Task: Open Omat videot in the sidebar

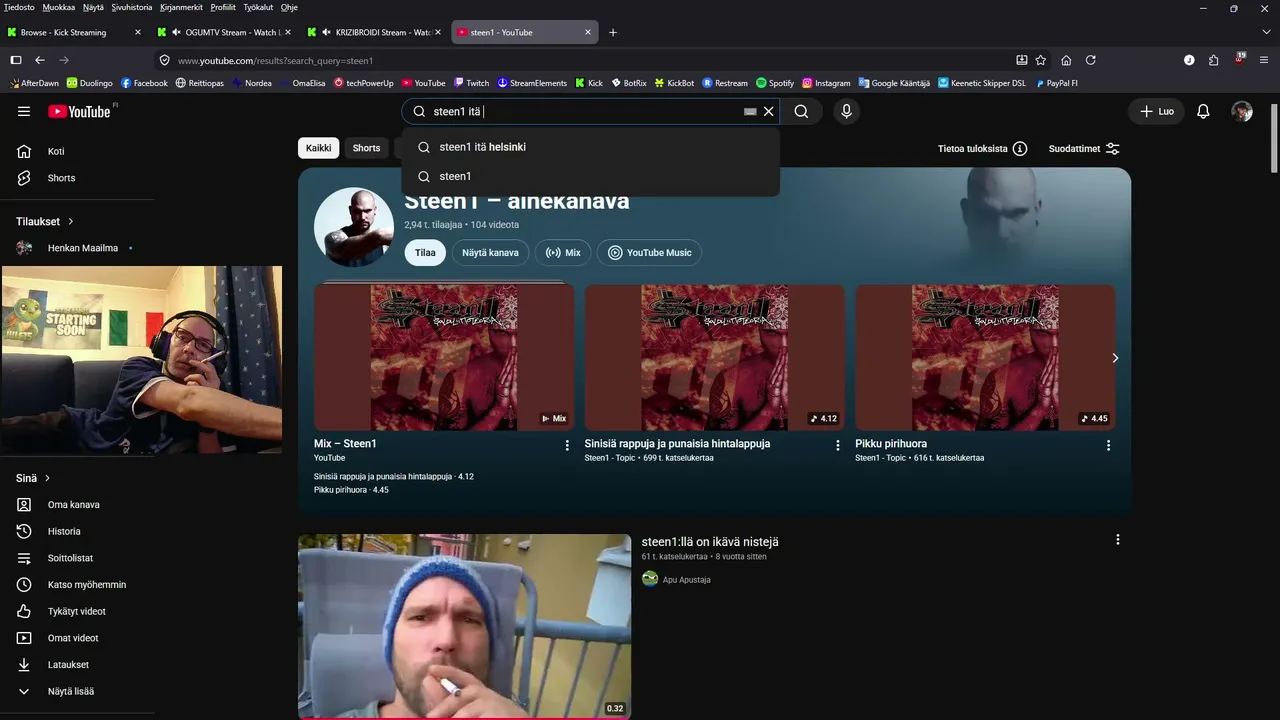Action: click(x=78, y=638)
